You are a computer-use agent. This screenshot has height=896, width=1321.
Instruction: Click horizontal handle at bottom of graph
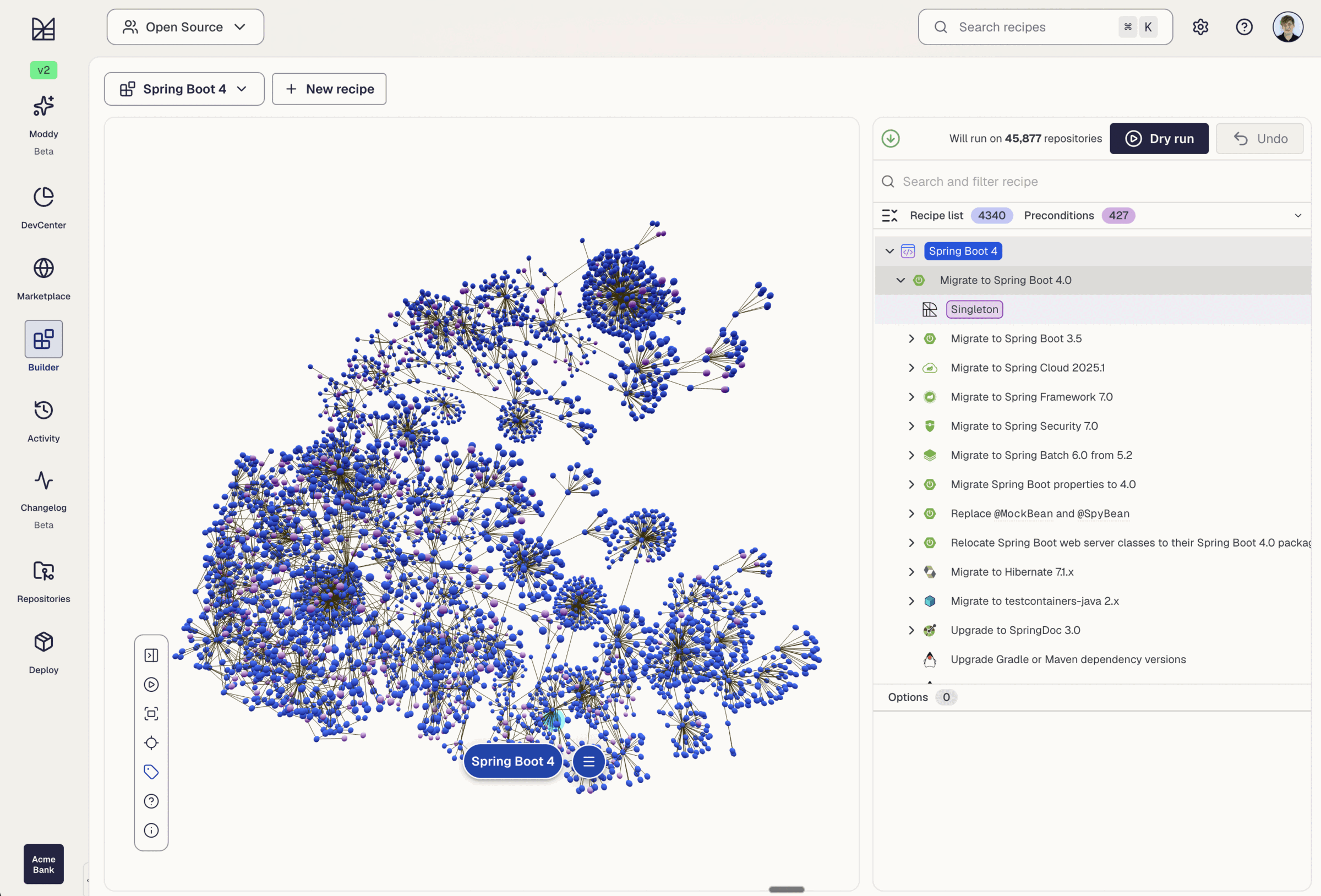[786, 889]
